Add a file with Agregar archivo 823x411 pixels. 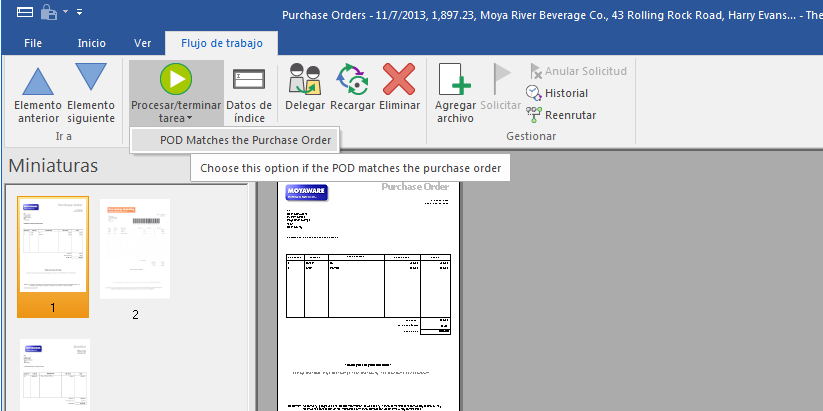455,93
